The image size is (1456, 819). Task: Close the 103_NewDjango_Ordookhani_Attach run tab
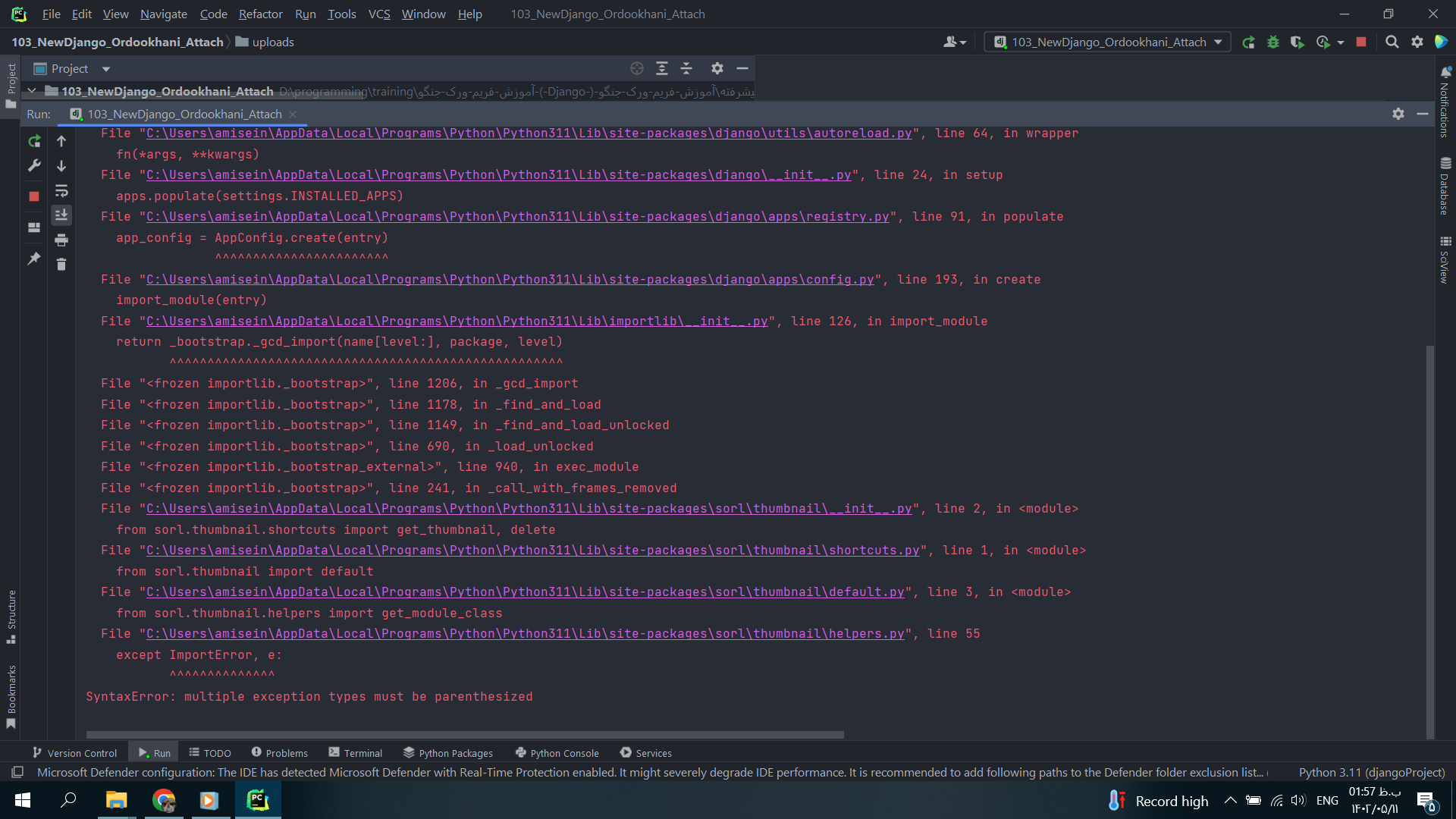point(293,115)
